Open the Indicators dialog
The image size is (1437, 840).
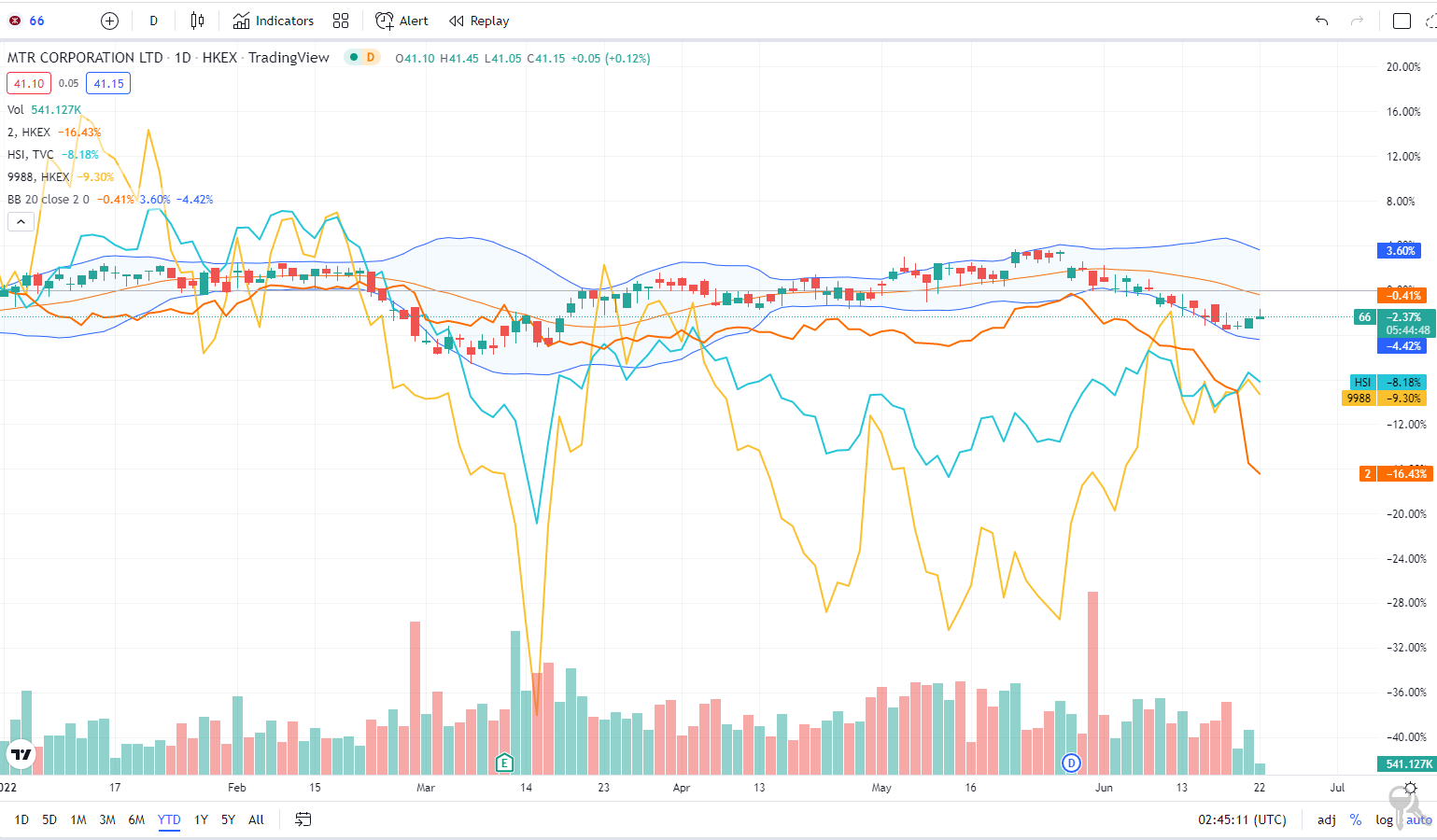tap(274, 21)
